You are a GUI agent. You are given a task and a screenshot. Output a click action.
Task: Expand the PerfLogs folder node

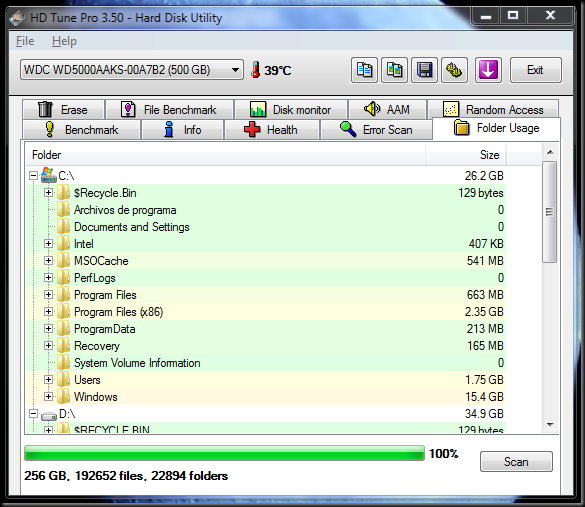click(x=48, y=278)
